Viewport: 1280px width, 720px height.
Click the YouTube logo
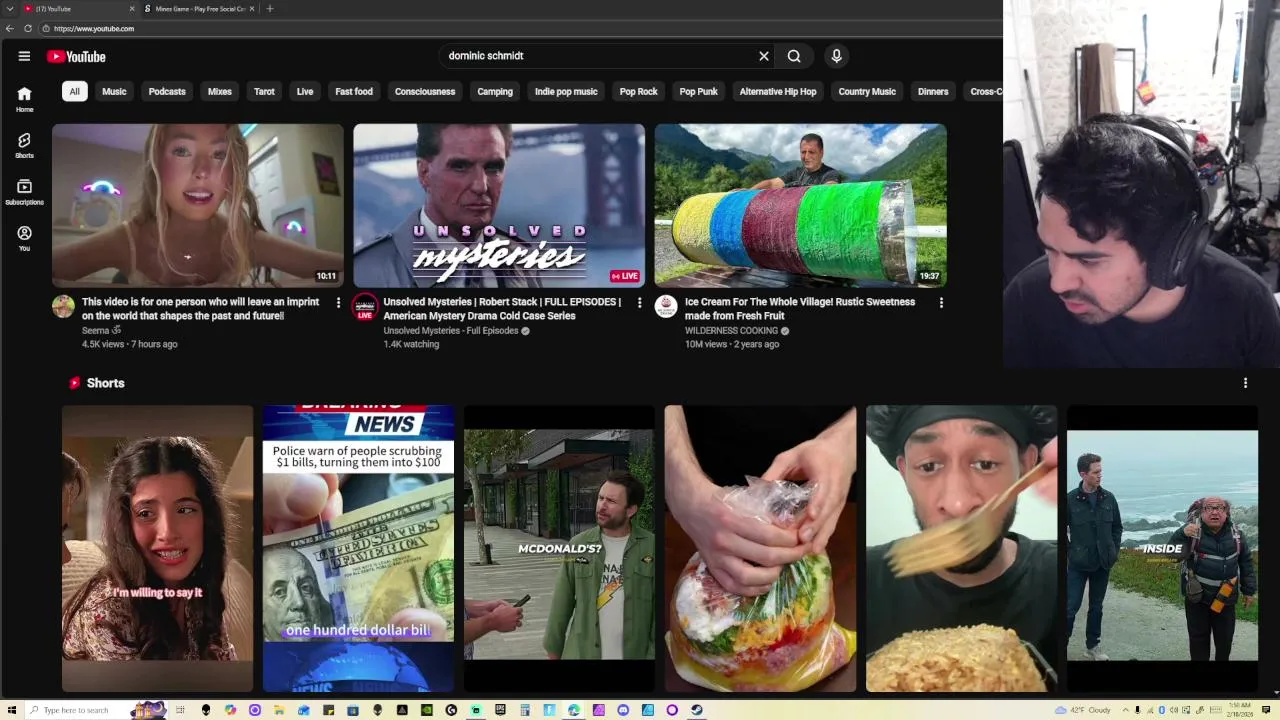coord(76,57)
